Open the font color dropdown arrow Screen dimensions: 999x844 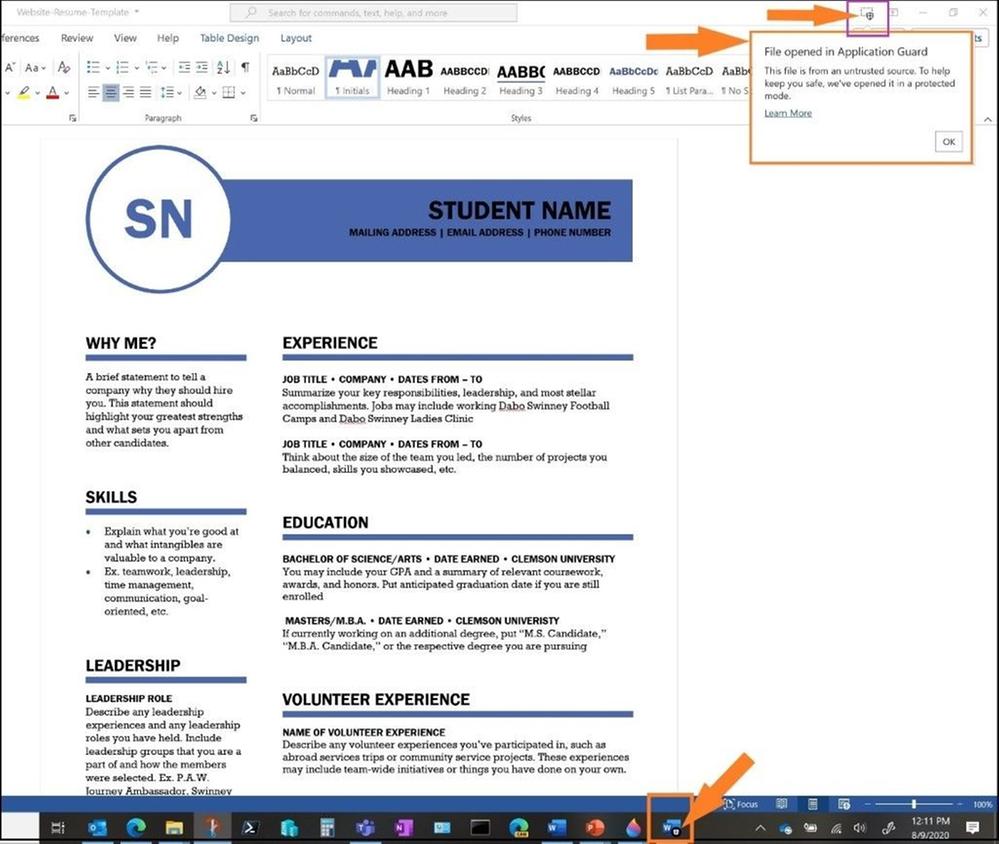pyautogui.click(x=66, y=94)
